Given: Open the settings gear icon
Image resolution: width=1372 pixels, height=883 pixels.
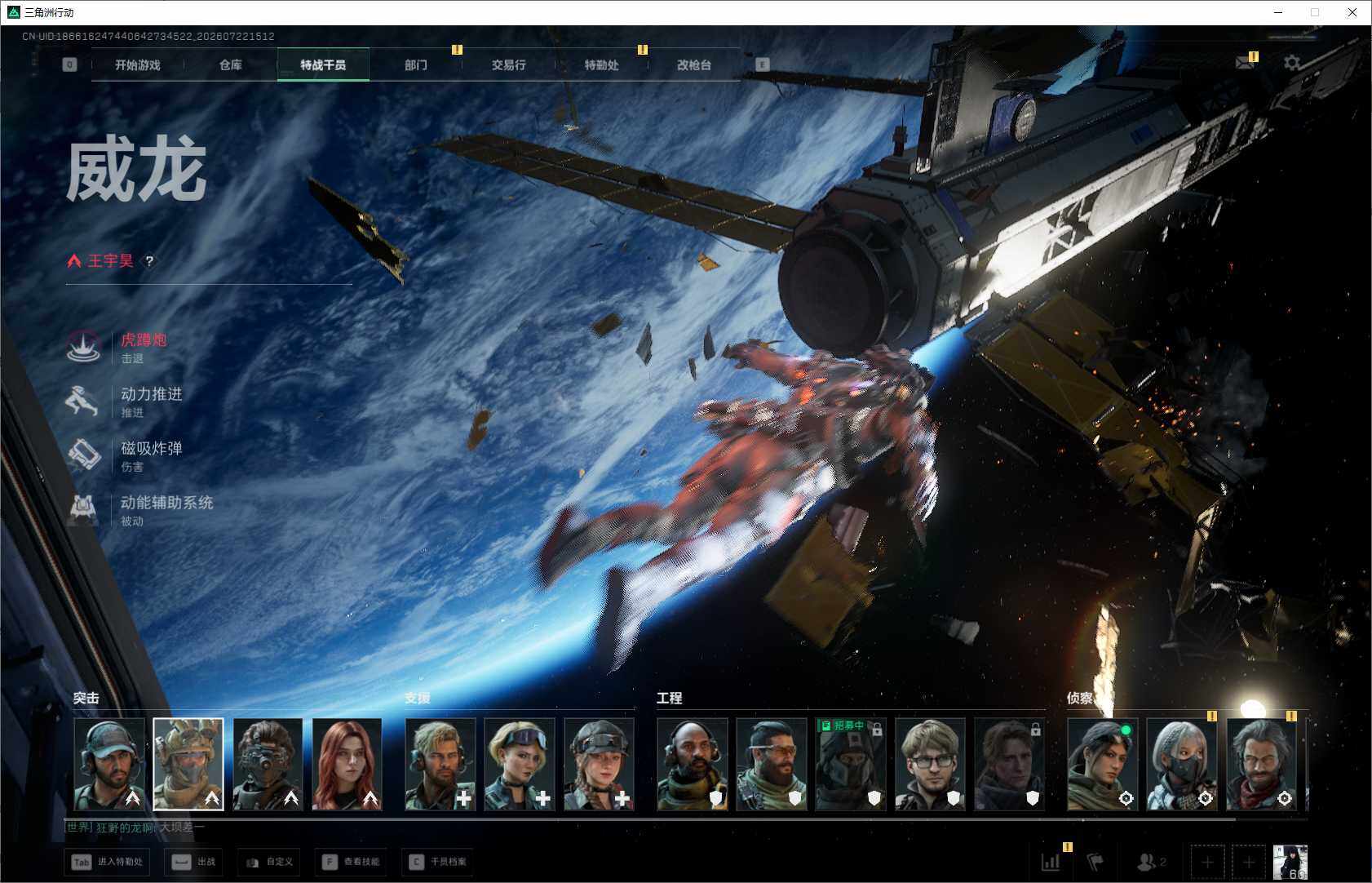Looking at the screenshot, I should [1292, 63].
